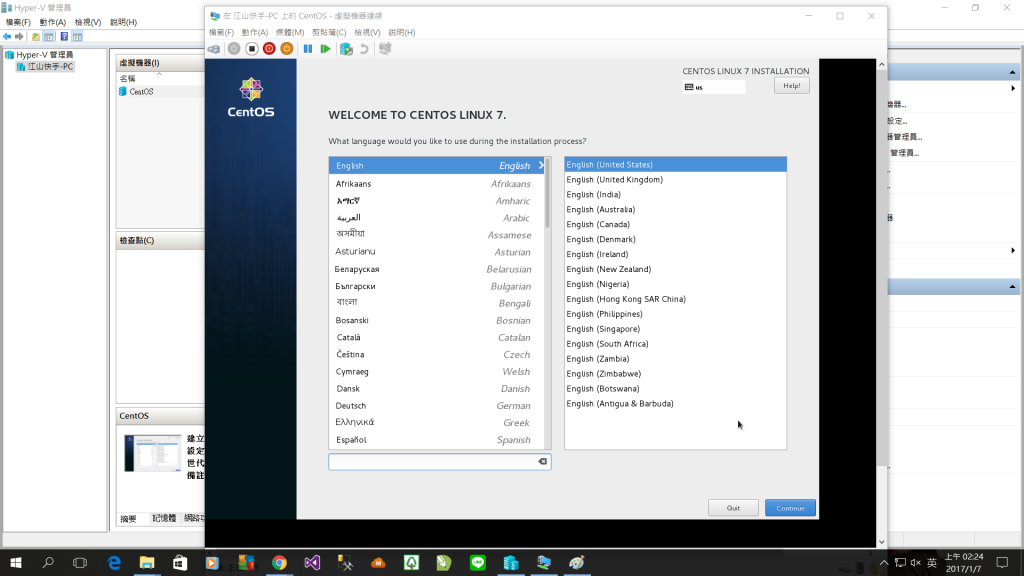Click the orange Save state toolbar icon
Screen dimensions: 1024x576
pyautogui.click(x=287, y=49)
